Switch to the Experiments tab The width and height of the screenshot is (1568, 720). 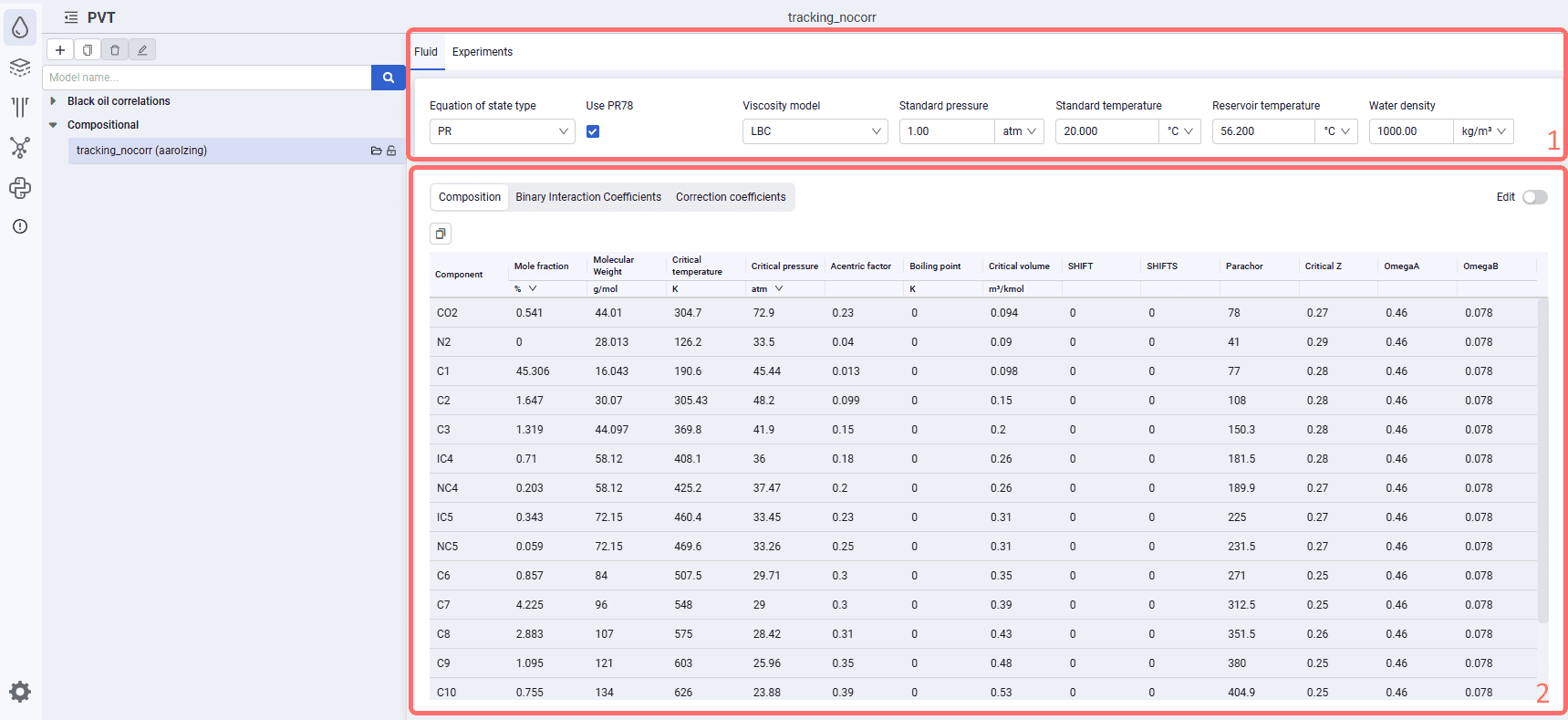(483, 52)
